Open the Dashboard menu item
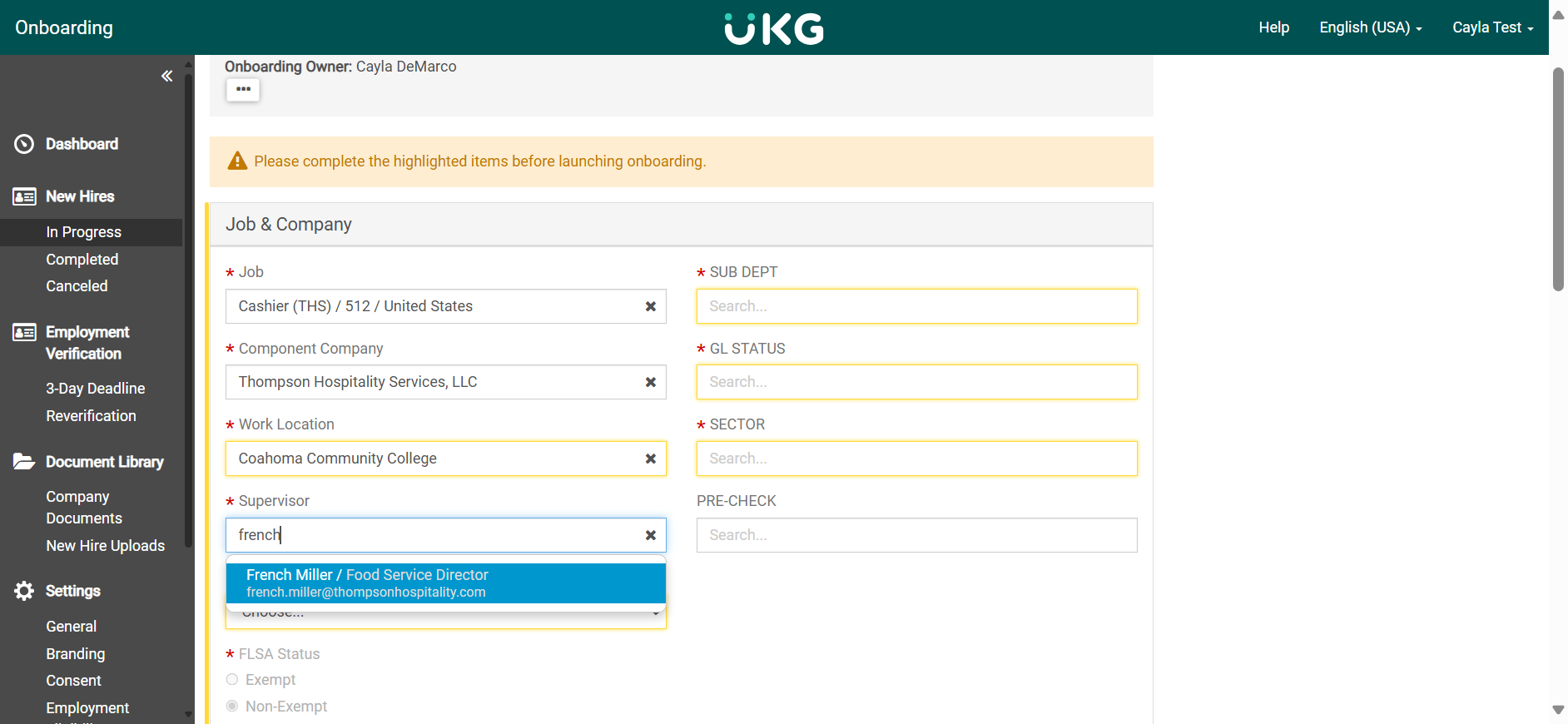This screenshot has width=1568, height=724. coord(82,144)
